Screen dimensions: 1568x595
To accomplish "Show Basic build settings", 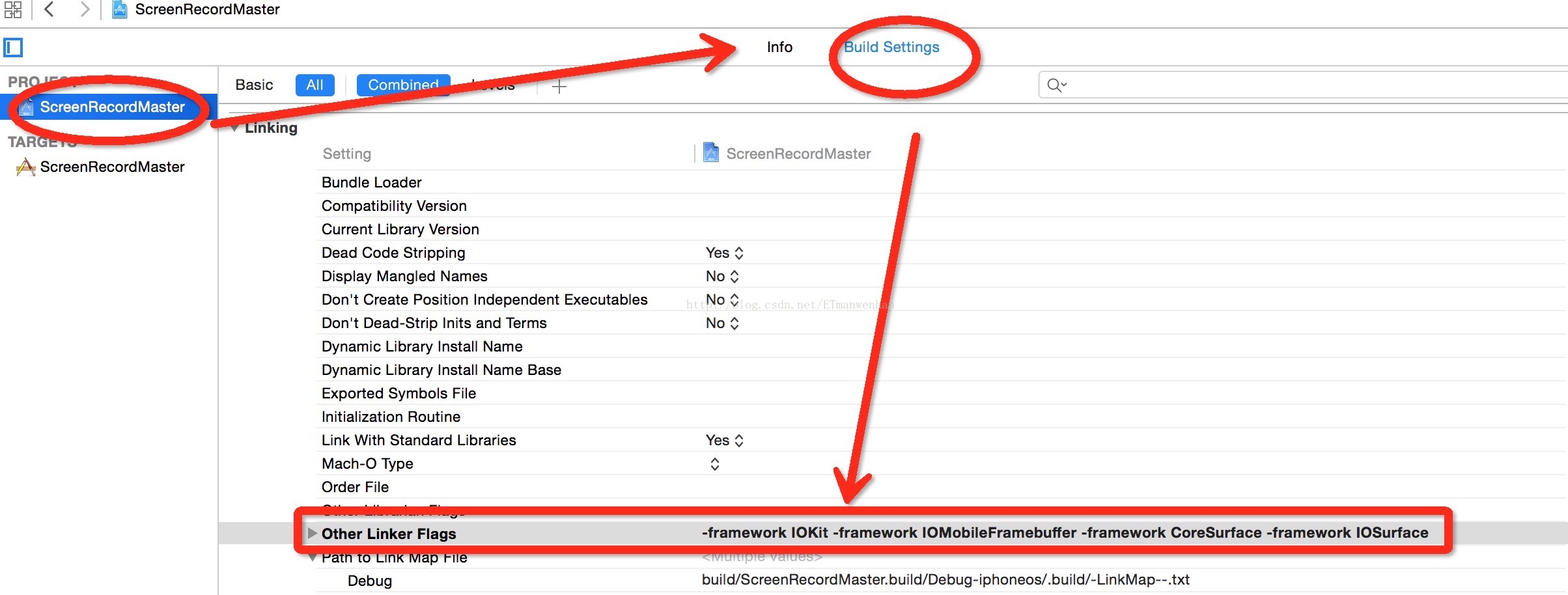I will click(254, 85).
